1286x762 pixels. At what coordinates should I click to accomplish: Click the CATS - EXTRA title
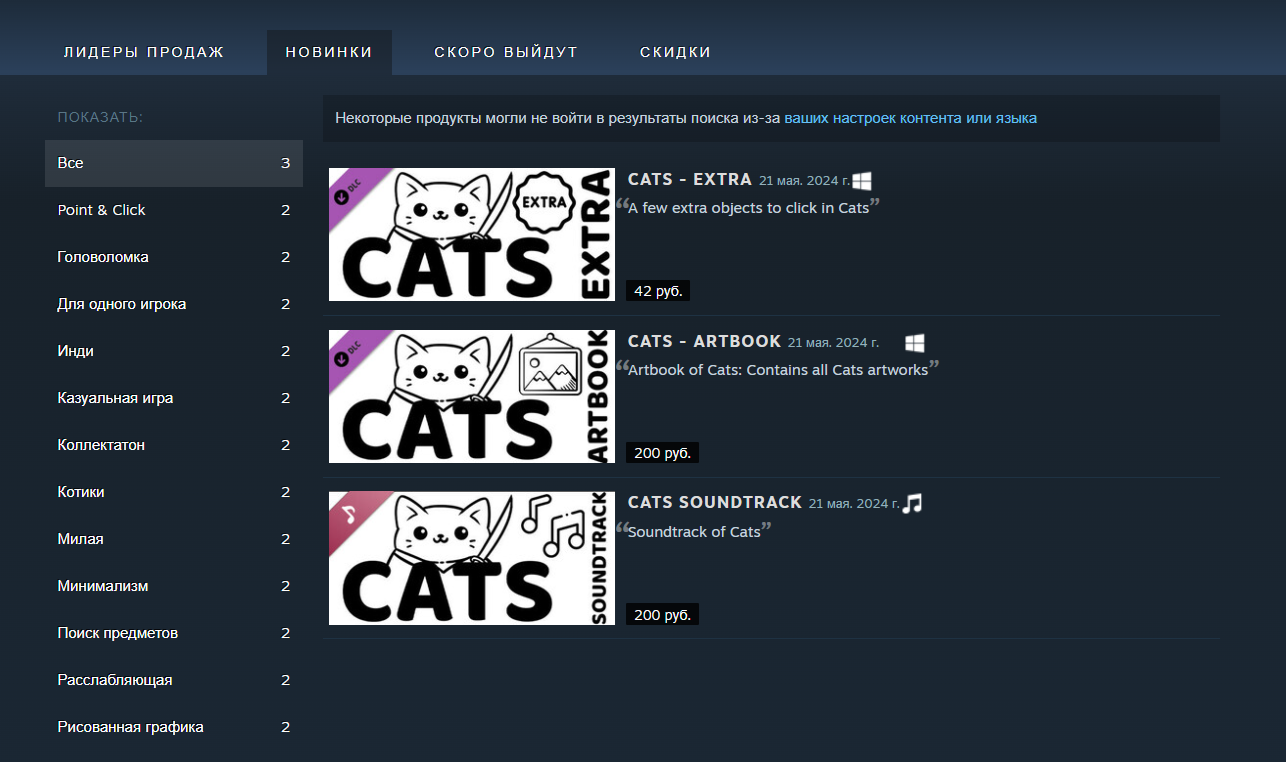click(690, 180)
